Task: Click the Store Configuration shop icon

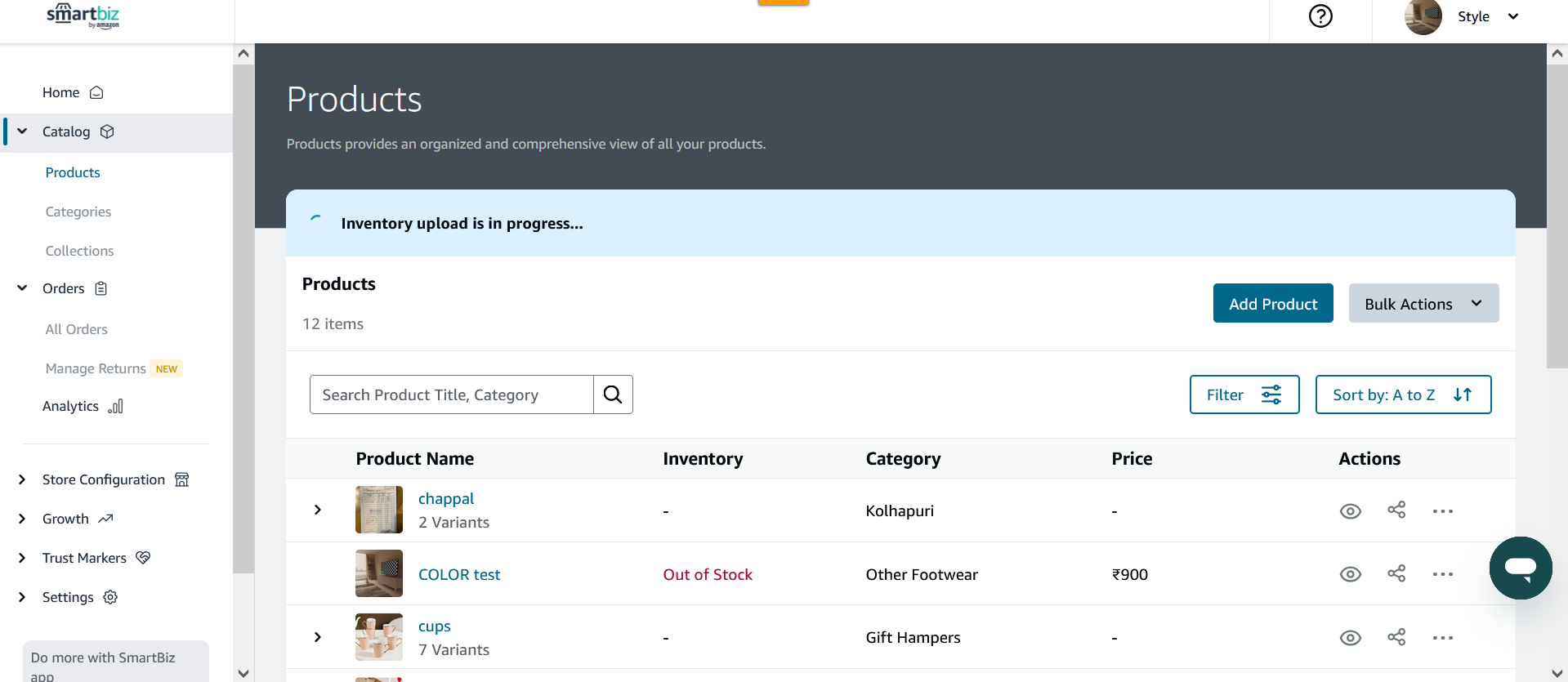Action: click(182, 479)
